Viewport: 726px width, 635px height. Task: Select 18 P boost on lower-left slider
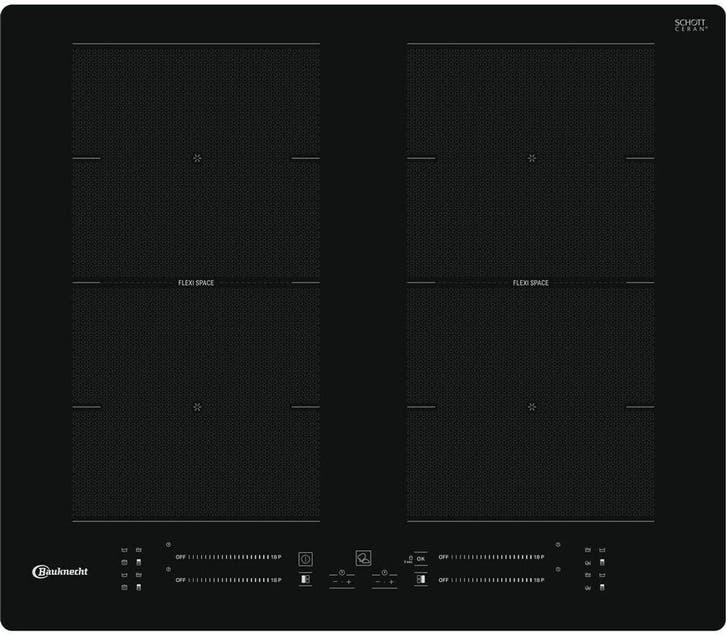pos(276,580)
